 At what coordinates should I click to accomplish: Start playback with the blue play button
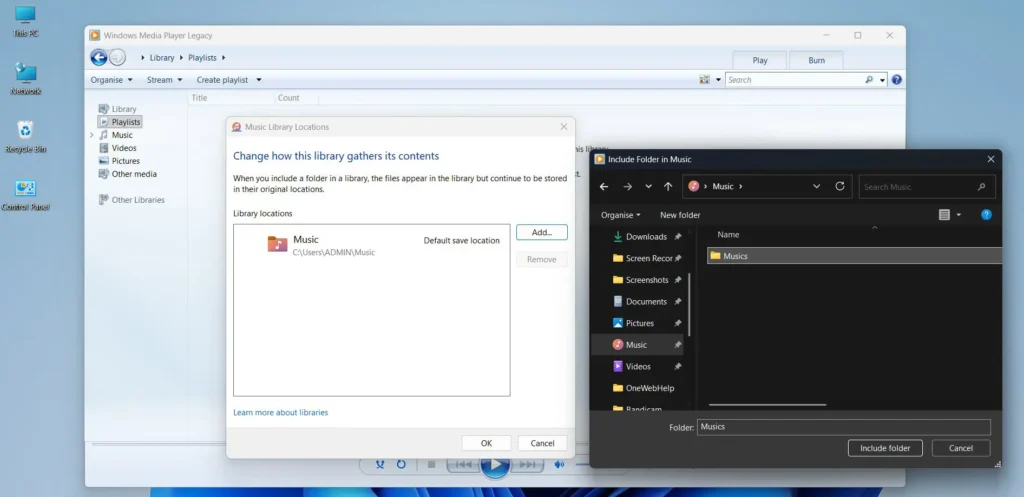496,464
